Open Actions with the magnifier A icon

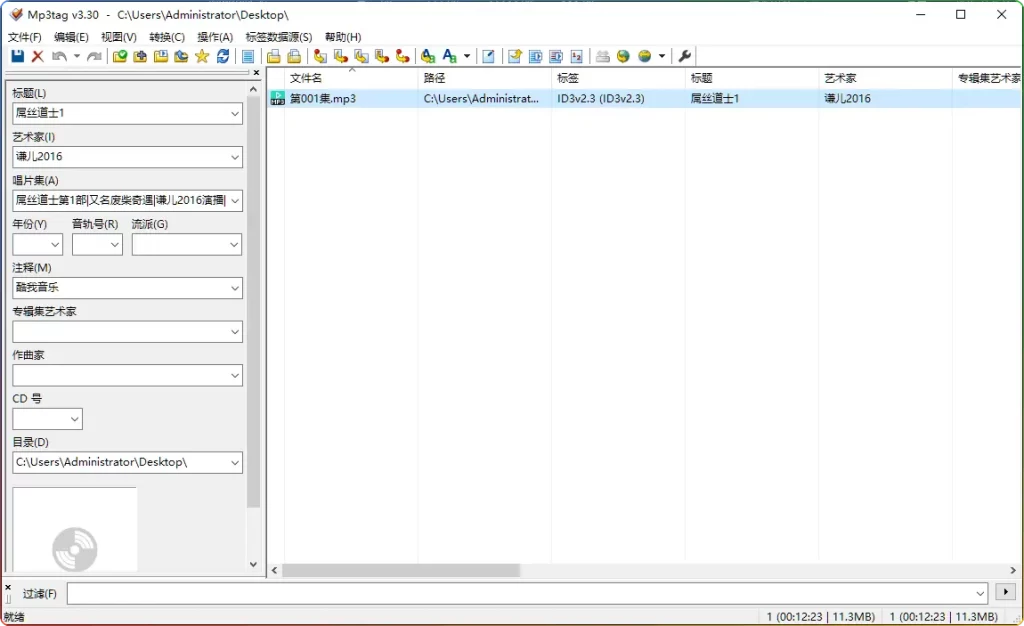(x=428, y=56)
